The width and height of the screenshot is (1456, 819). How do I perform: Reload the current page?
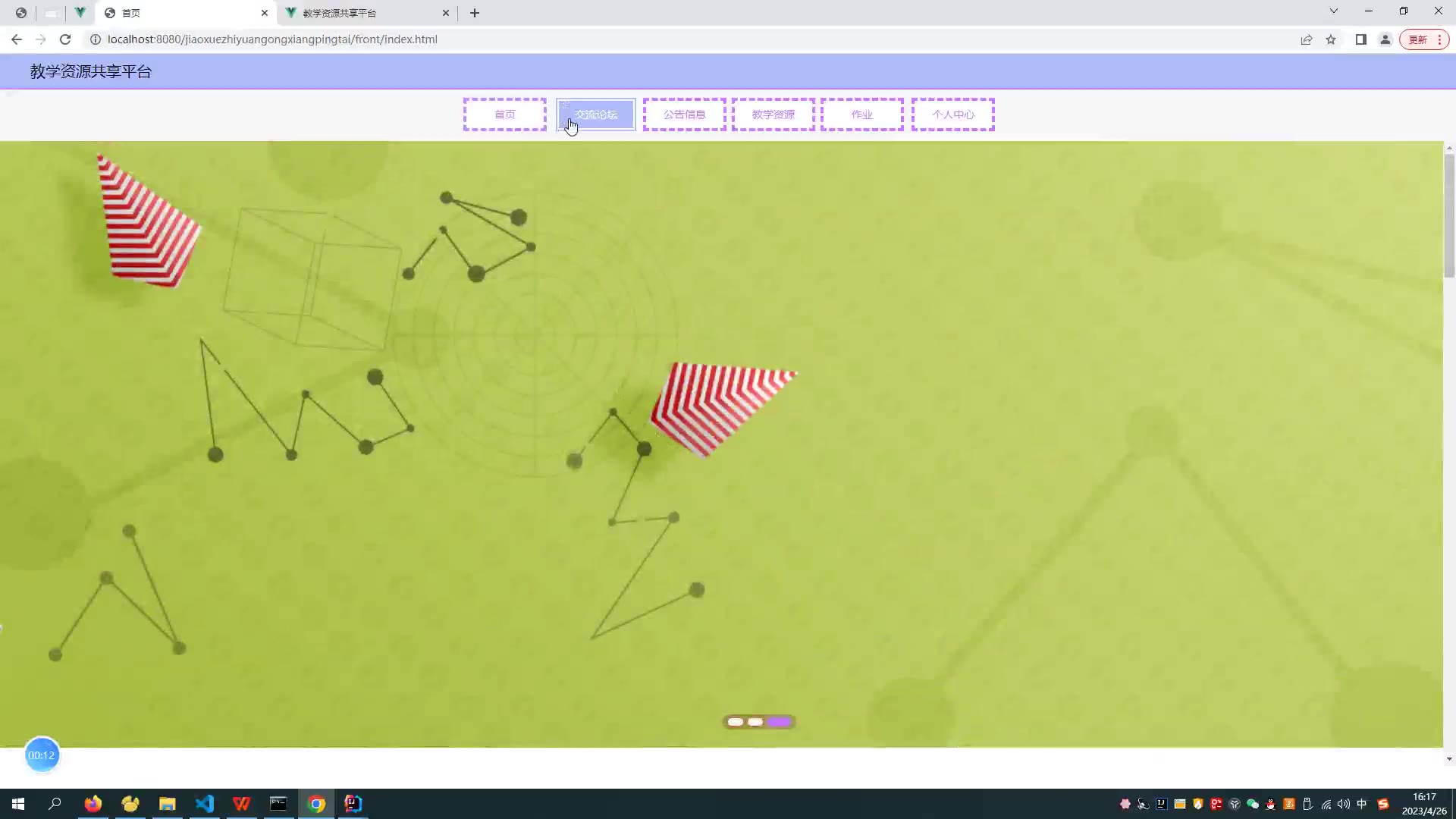(65, 39)
